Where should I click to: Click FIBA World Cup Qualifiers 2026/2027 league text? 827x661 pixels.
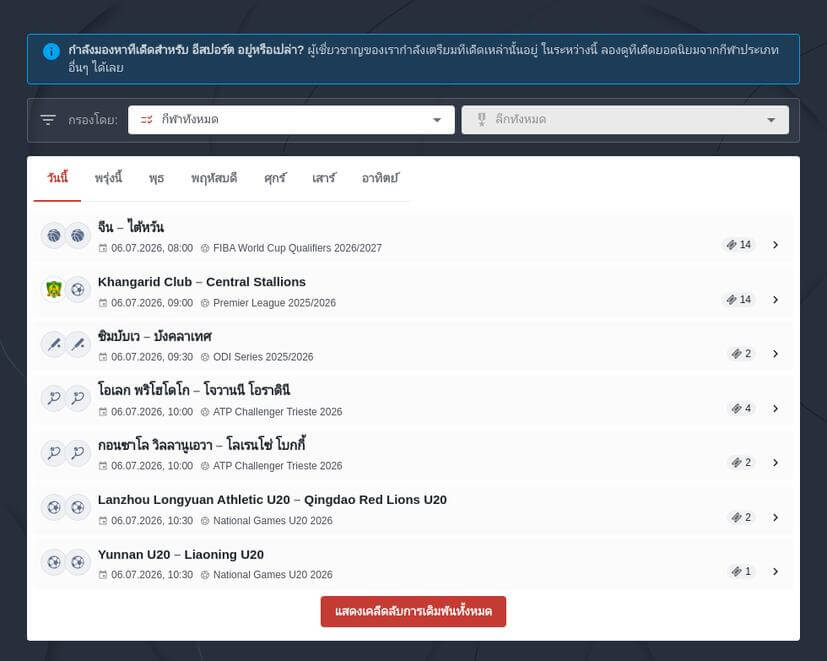(x=297, y=248)
